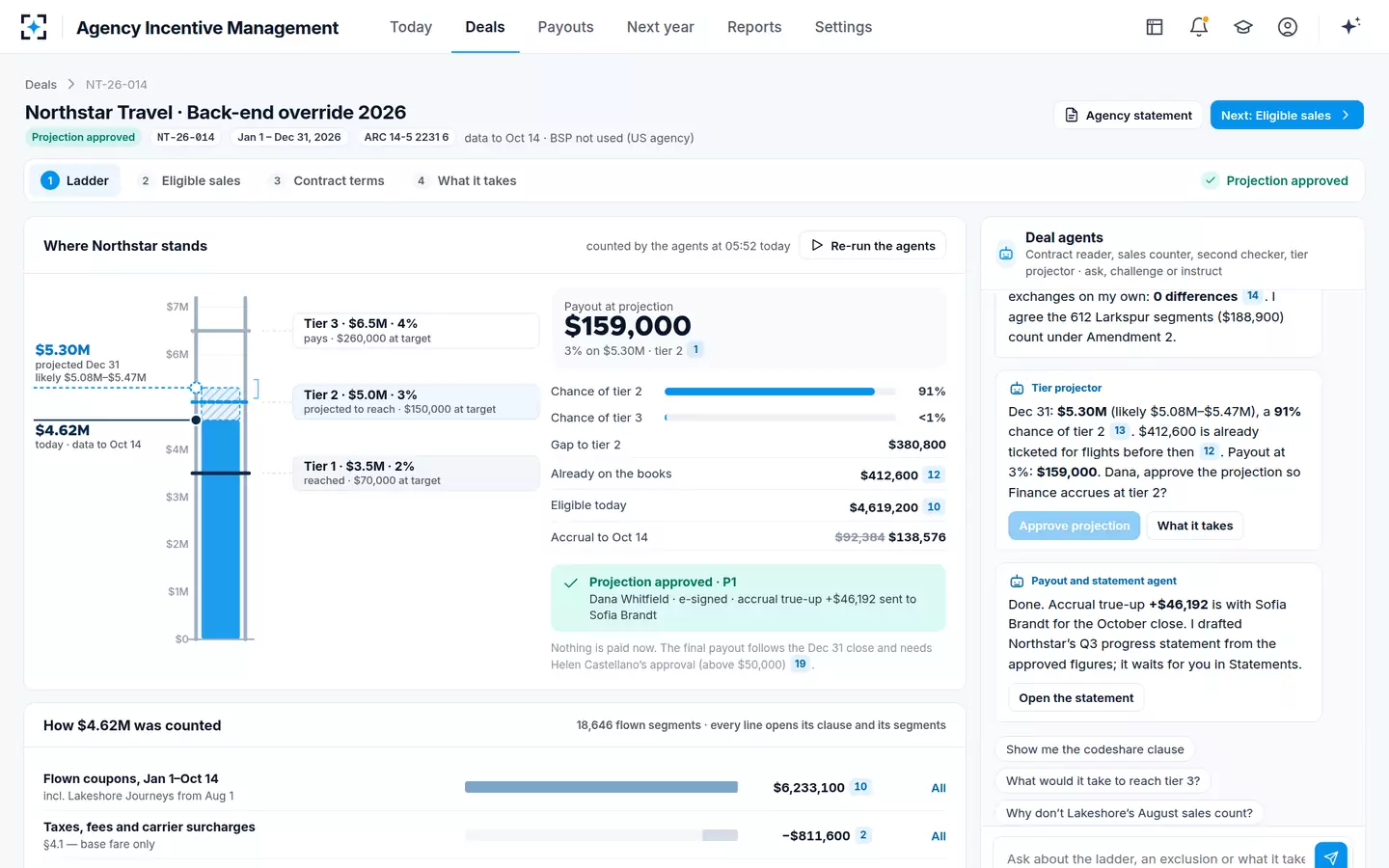Select step 2 Eligible sales
This screenshot has height=868, width=1389.
pos(190,180)
